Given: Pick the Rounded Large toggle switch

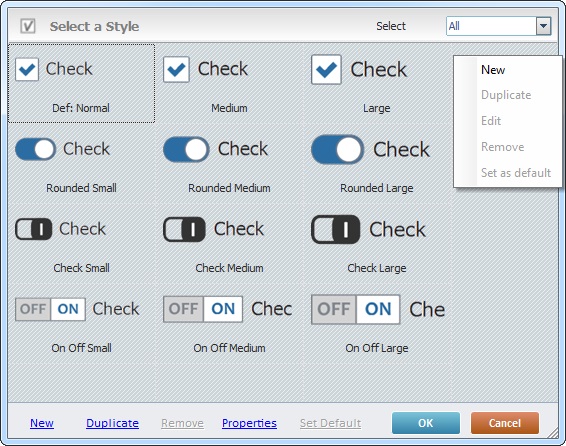Looking at the screenshot, I should tap(377, 163).
